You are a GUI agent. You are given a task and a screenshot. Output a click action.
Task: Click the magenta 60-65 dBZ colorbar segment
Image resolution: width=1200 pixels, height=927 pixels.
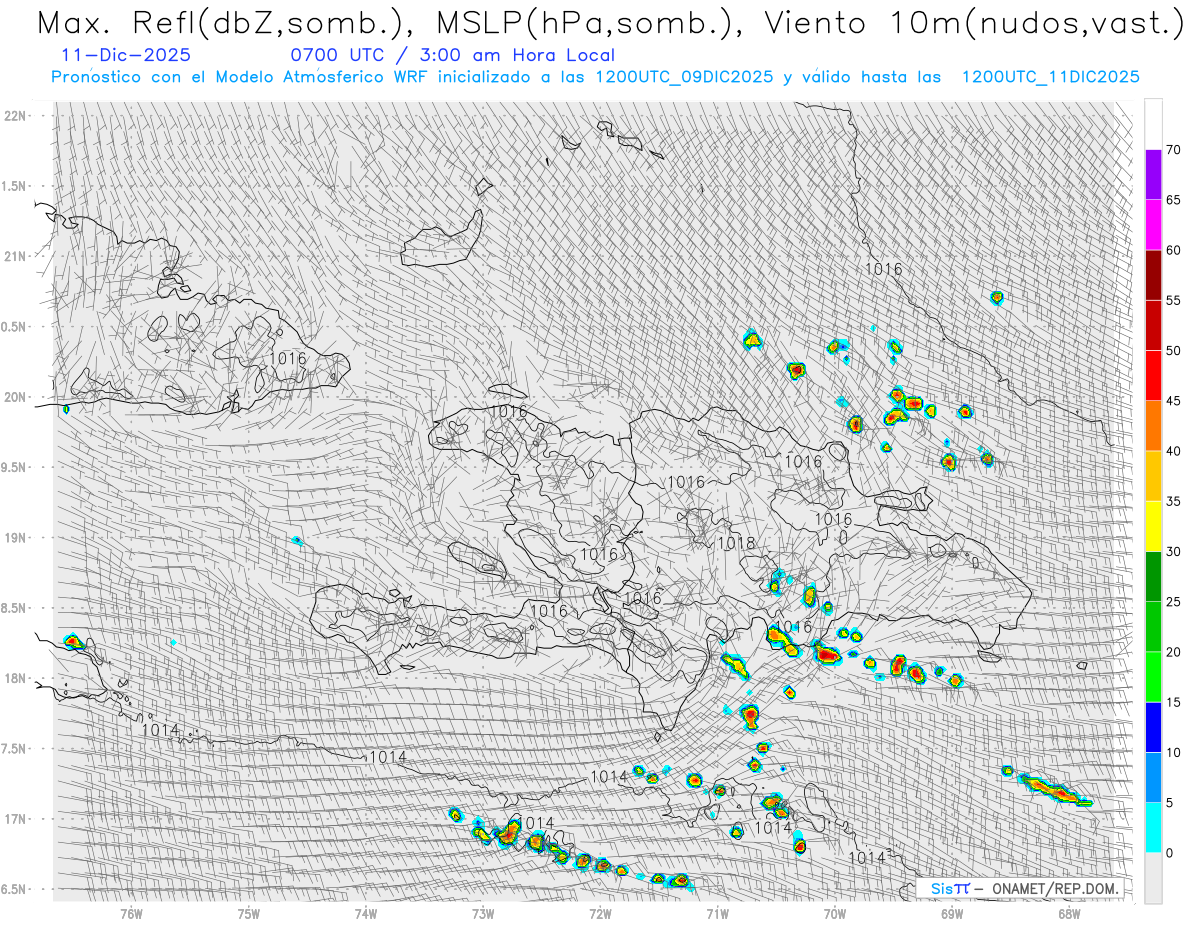(x=1153, y=225)
